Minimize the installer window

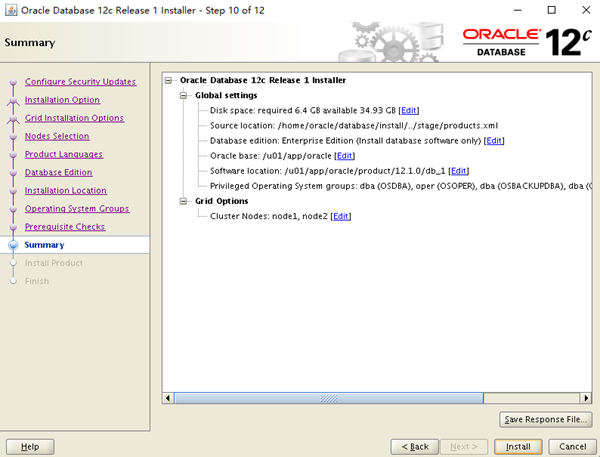pyautogui.click(x=517, y=10)
